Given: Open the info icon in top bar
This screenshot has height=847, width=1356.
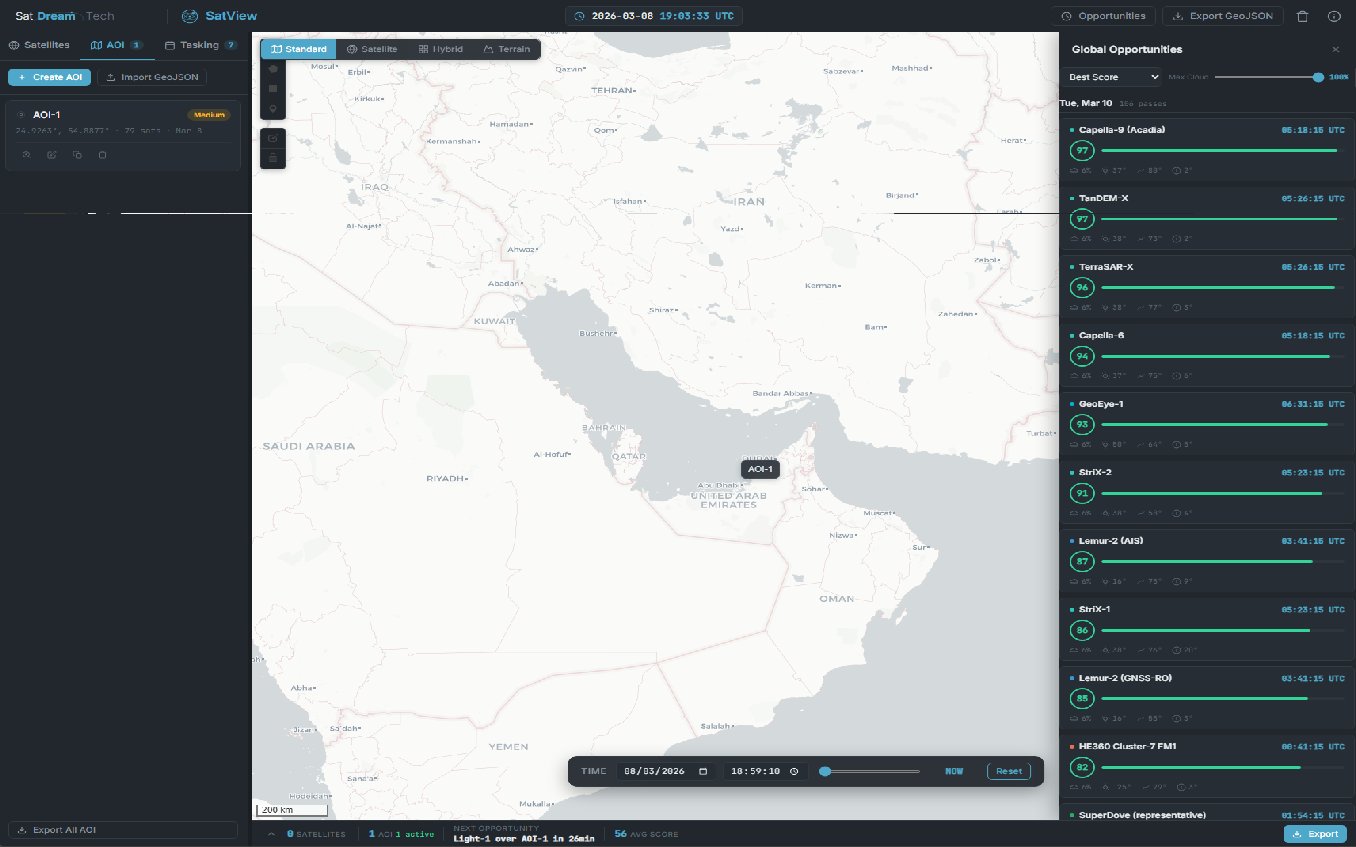Looking at the screenshot, I should tap(1333, 16).
